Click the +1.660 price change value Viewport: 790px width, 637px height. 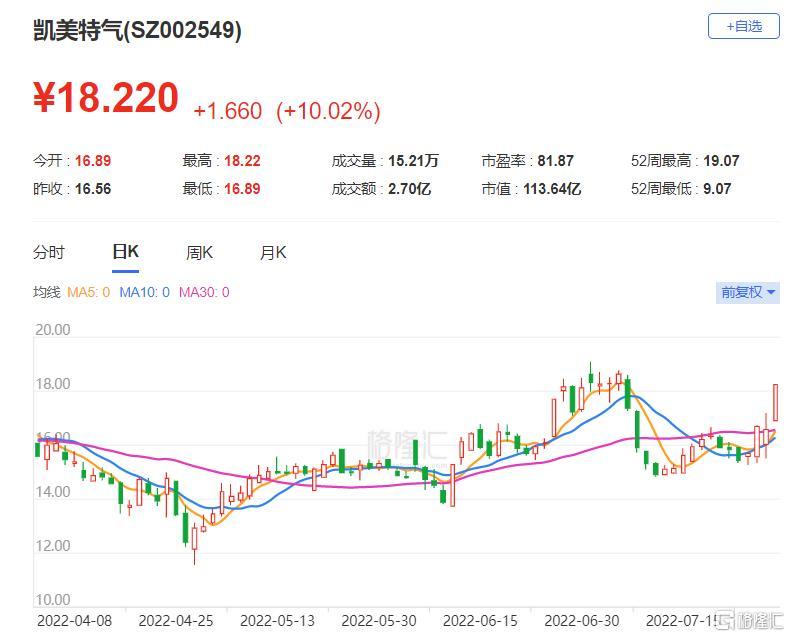click(228, 111)
